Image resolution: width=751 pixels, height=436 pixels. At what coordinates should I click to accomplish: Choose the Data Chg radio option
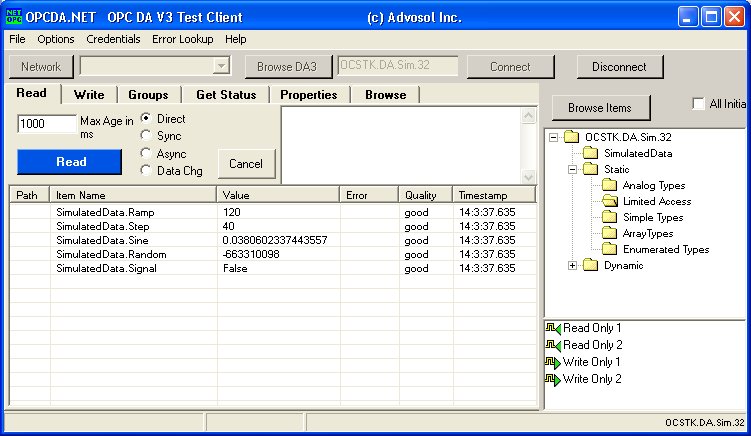click(x=147, y=171)
